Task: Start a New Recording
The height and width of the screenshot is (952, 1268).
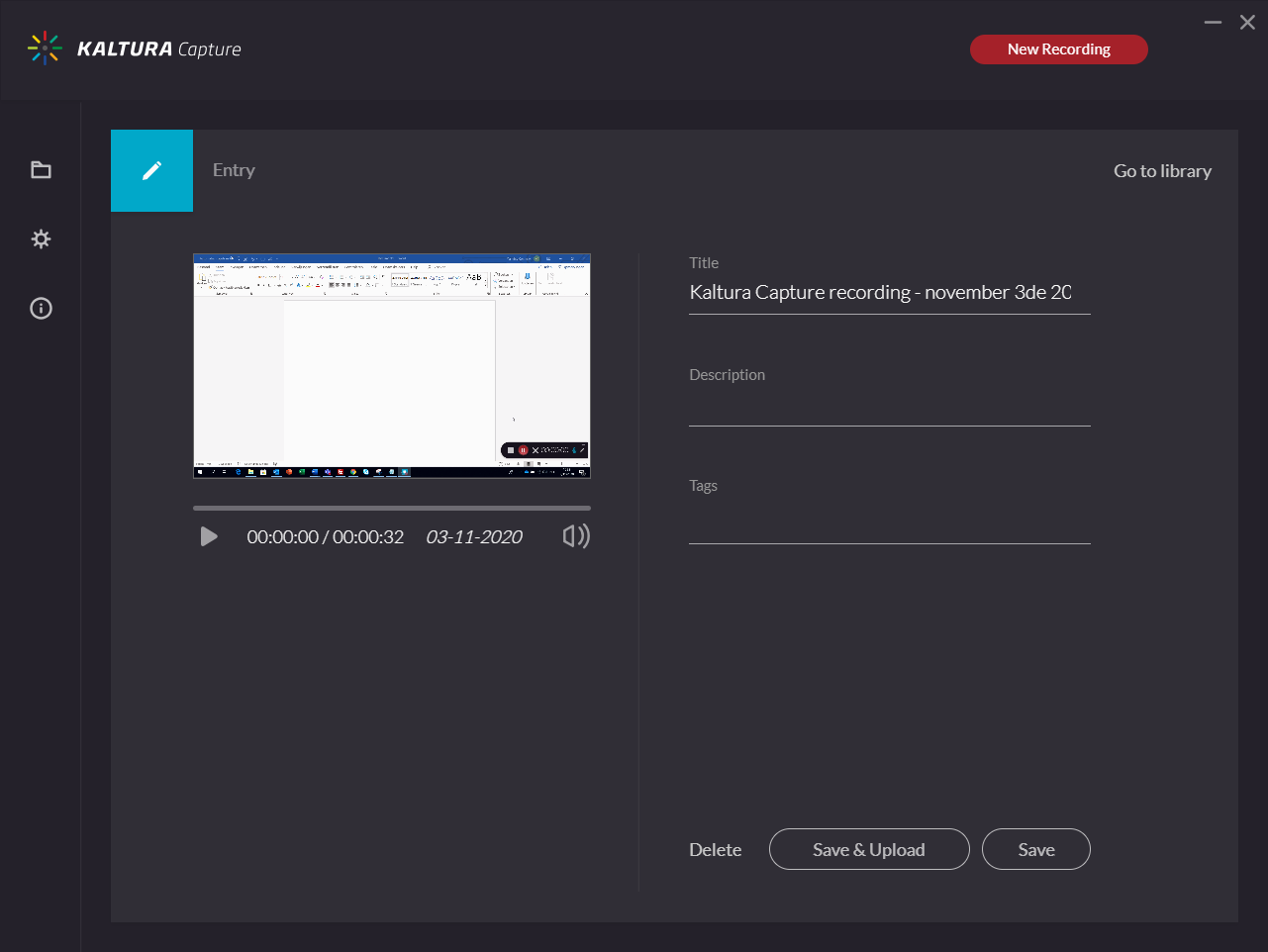Action: [x=1058, y=49]
